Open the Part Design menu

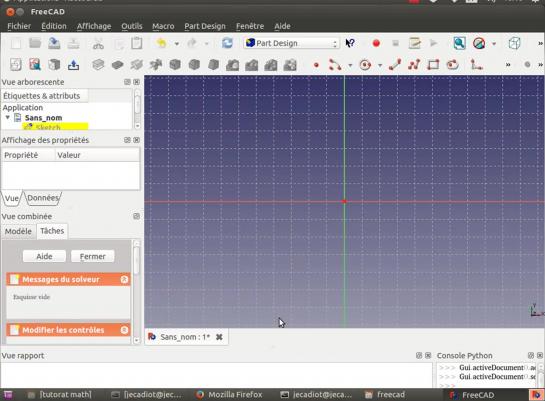205,26
